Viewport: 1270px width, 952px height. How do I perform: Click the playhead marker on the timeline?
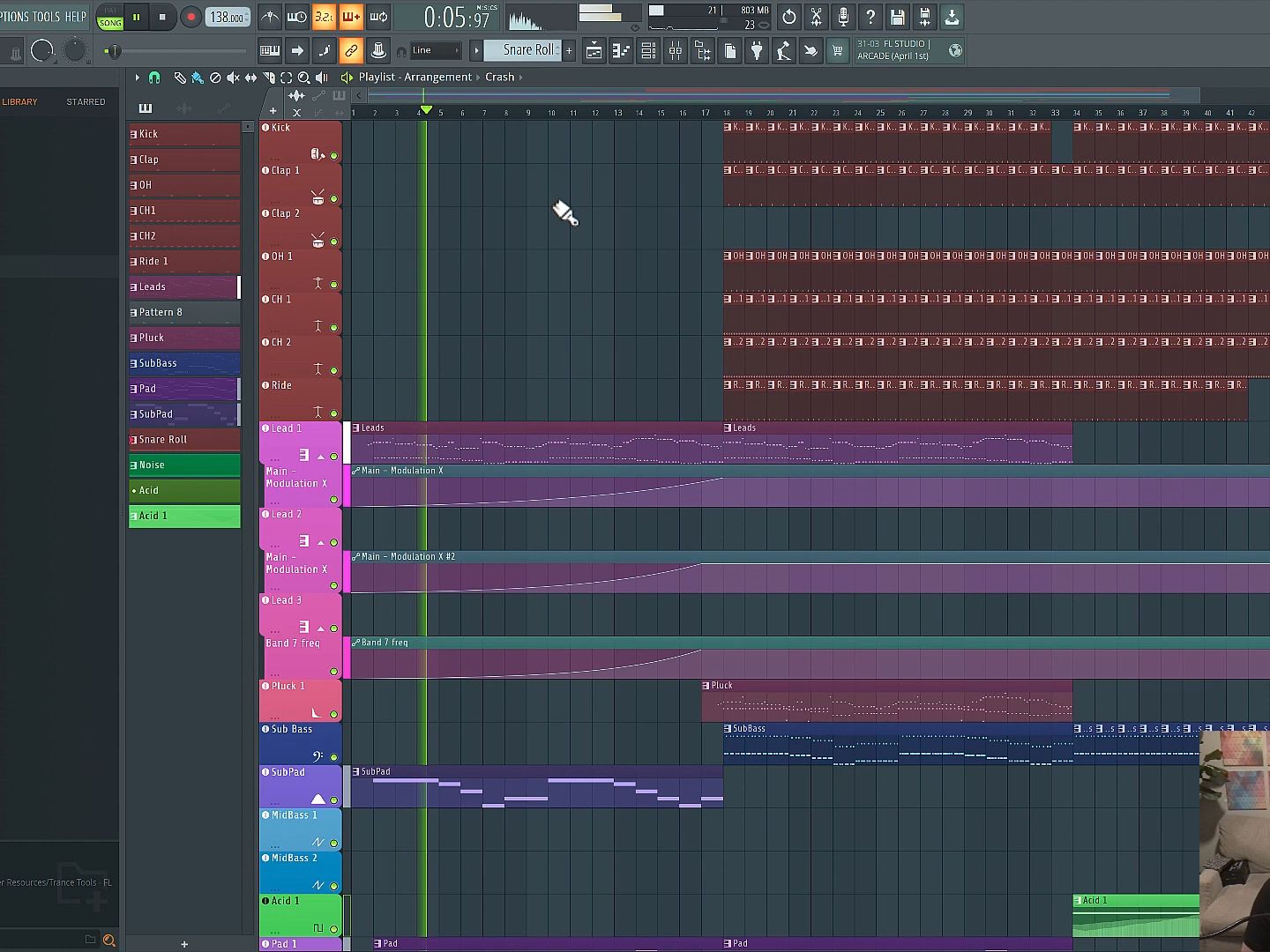426,110
